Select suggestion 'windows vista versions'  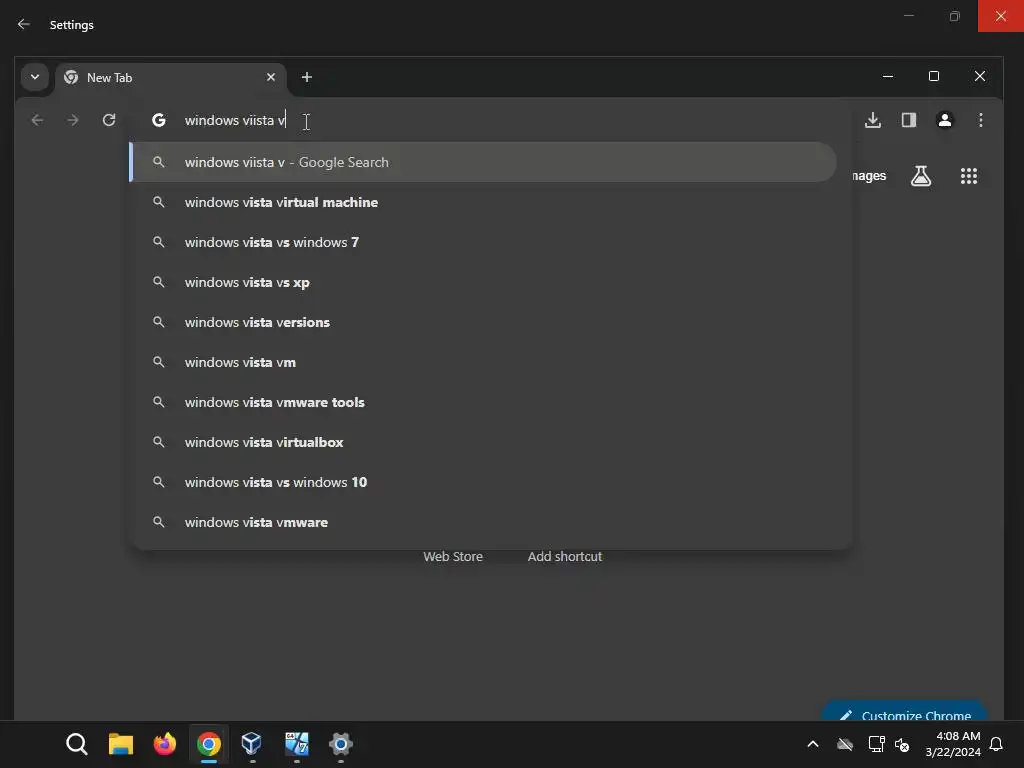(x=483, y=322)
